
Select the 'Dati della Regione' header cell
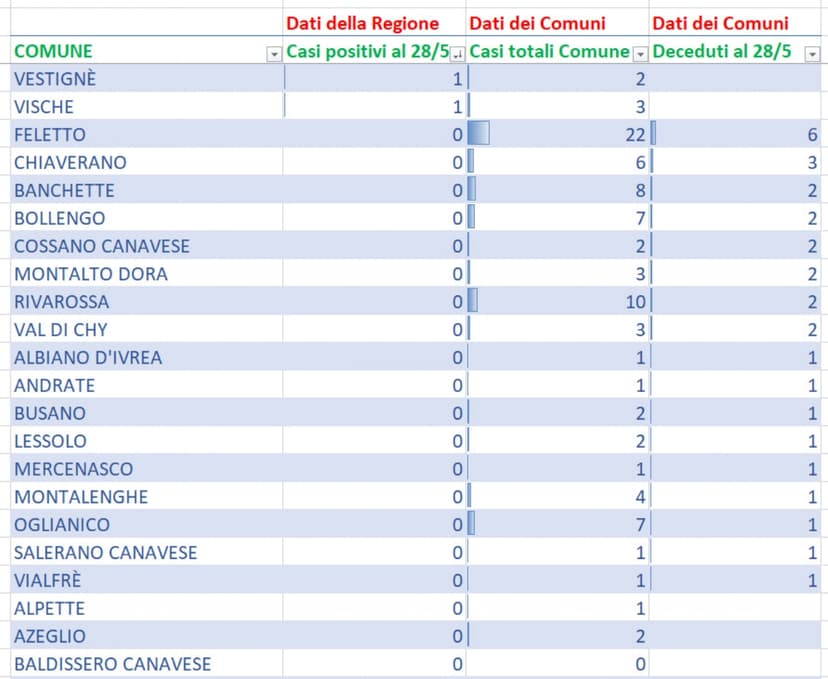tap(362, 23)
